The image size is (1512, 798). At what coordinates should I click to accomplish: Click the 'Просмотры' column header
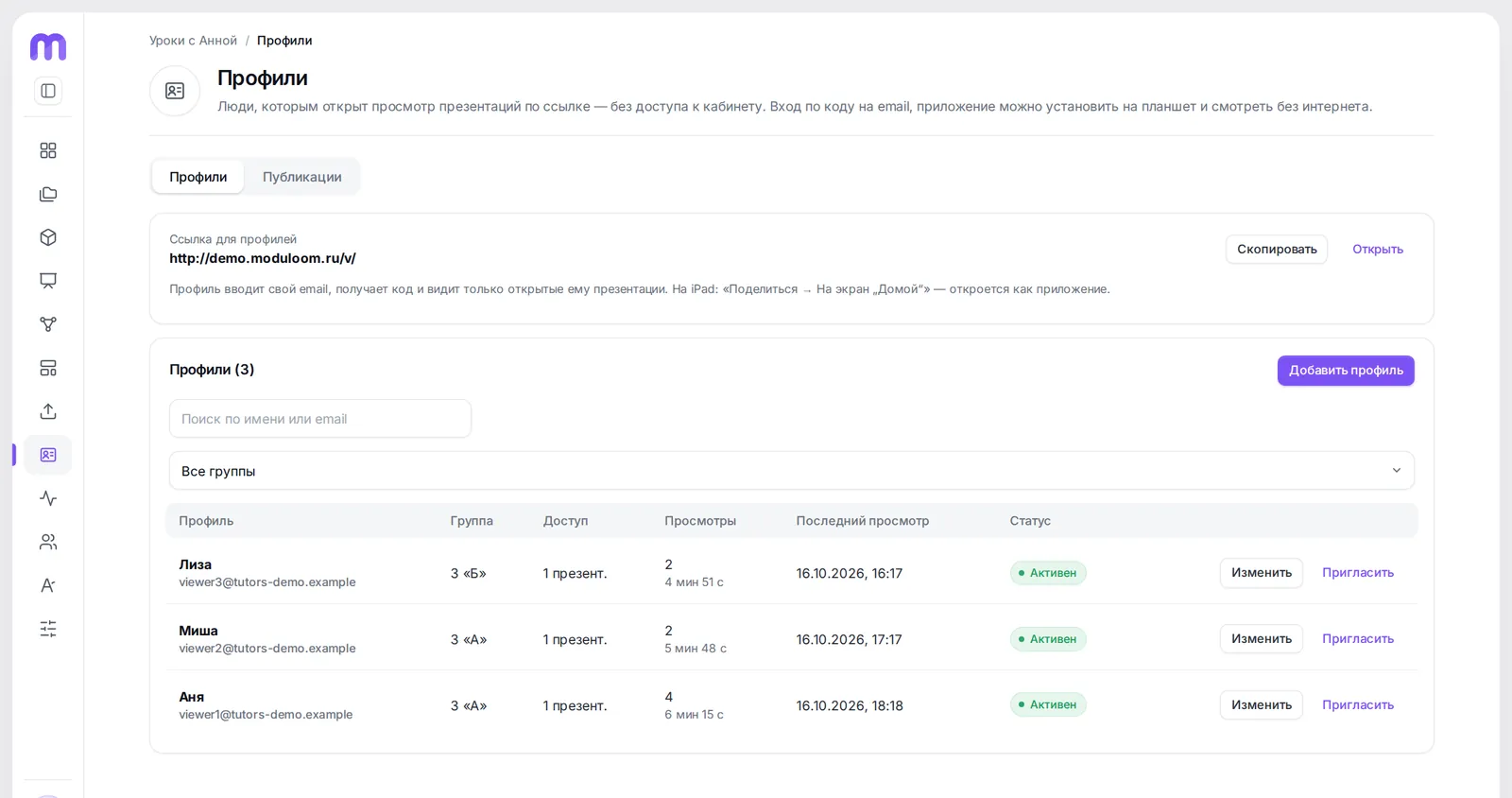click(700, 521)
